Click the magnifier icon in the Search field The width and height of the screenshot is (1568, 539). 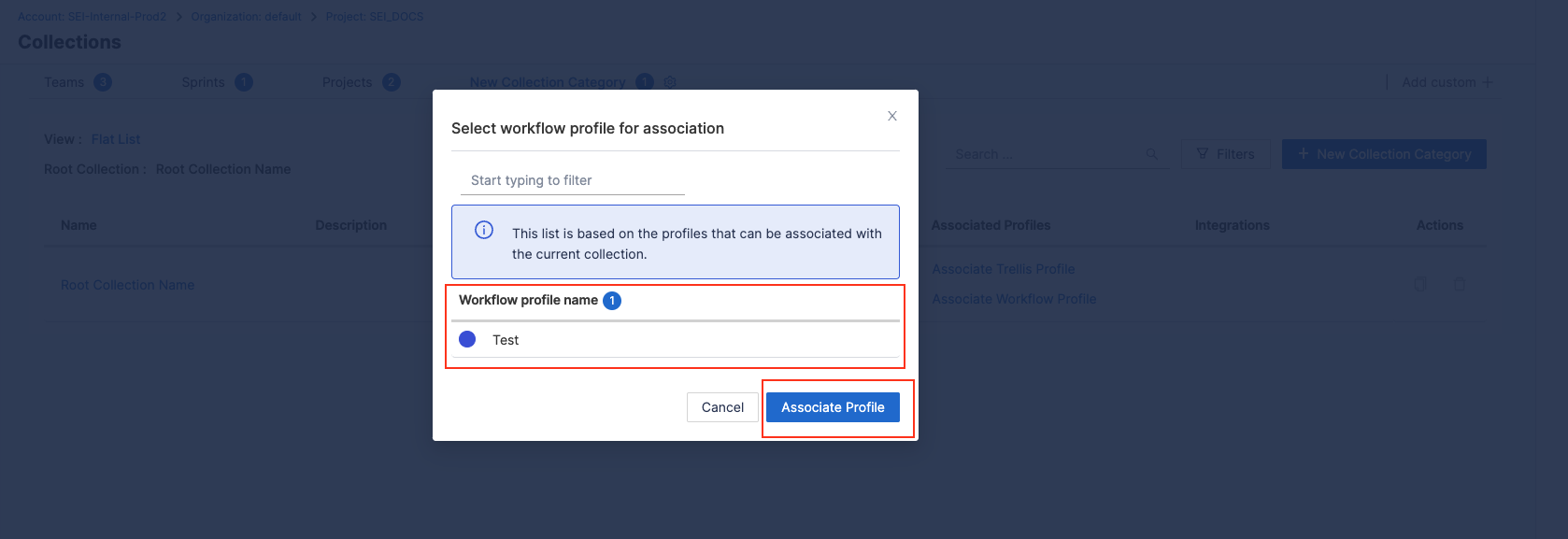1151,154
